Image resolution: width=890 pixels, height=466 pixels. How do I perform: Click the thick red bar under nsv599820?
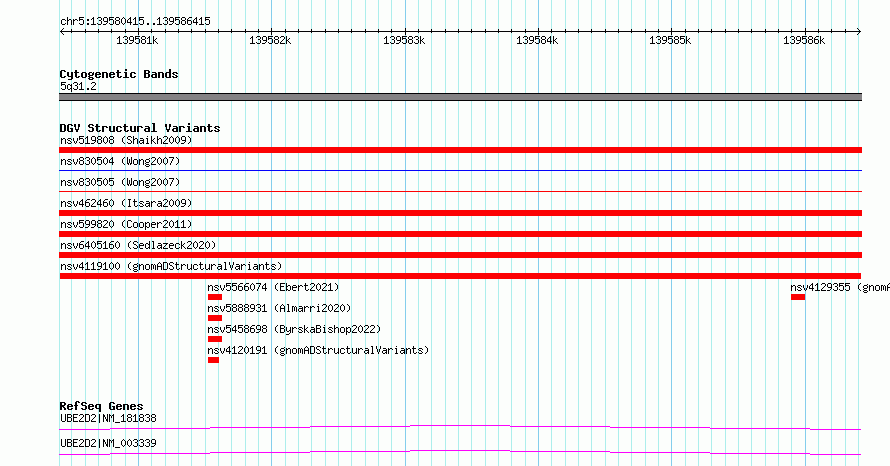pyautogui.click(x=460, y=234)
